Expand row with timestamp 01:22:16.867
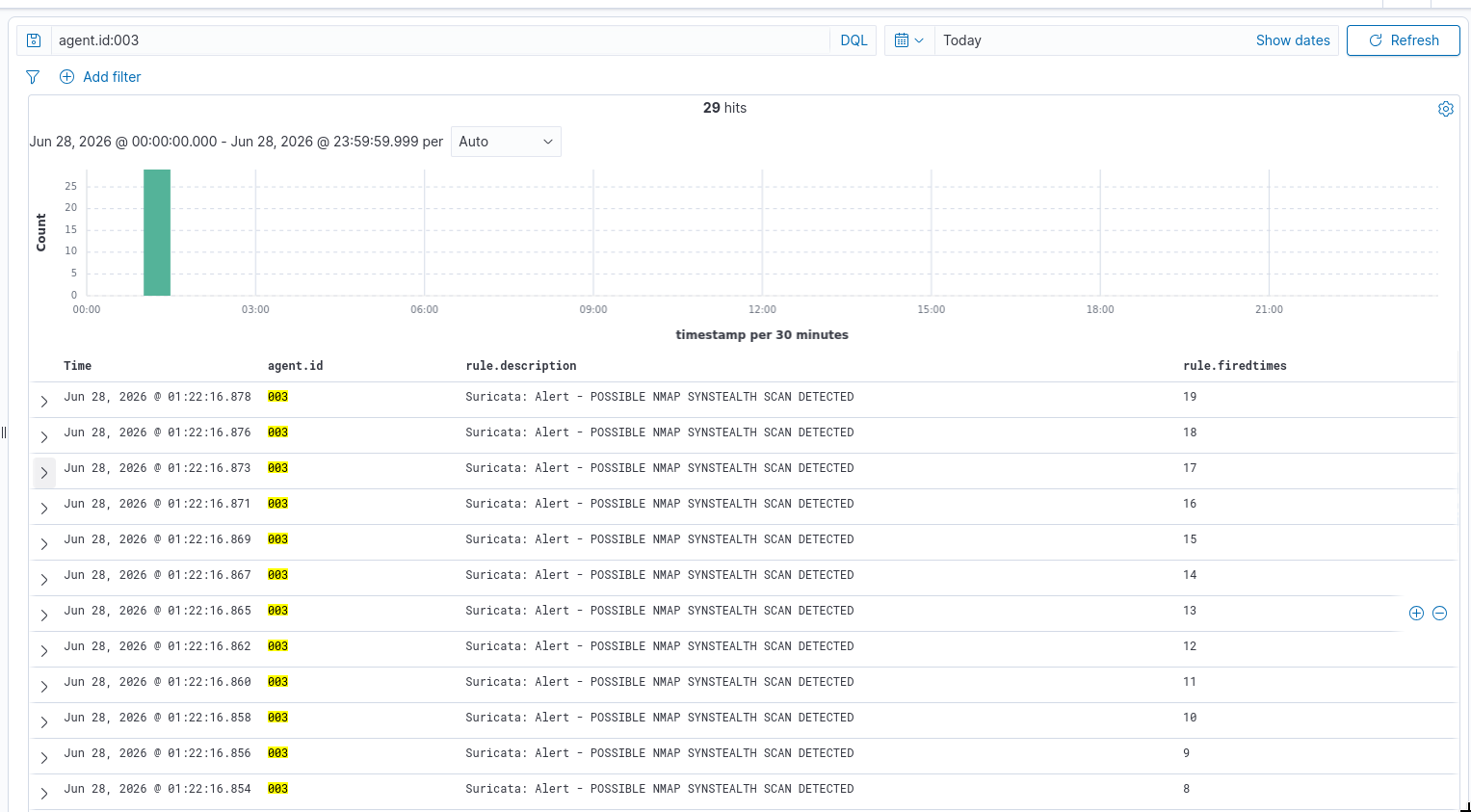Screen dimensions: 1471x812 pyautogui.click(x=44, y=580)
